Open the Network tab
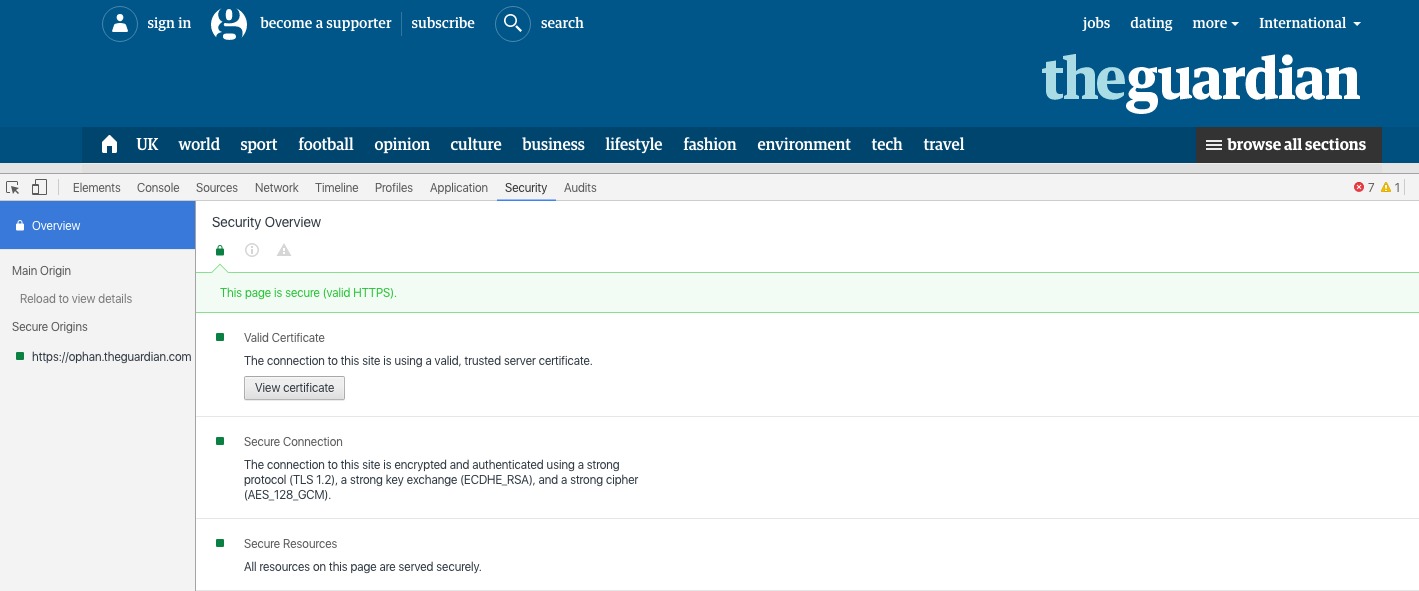Screen dimensions: 1419x591 coord(277,188)
